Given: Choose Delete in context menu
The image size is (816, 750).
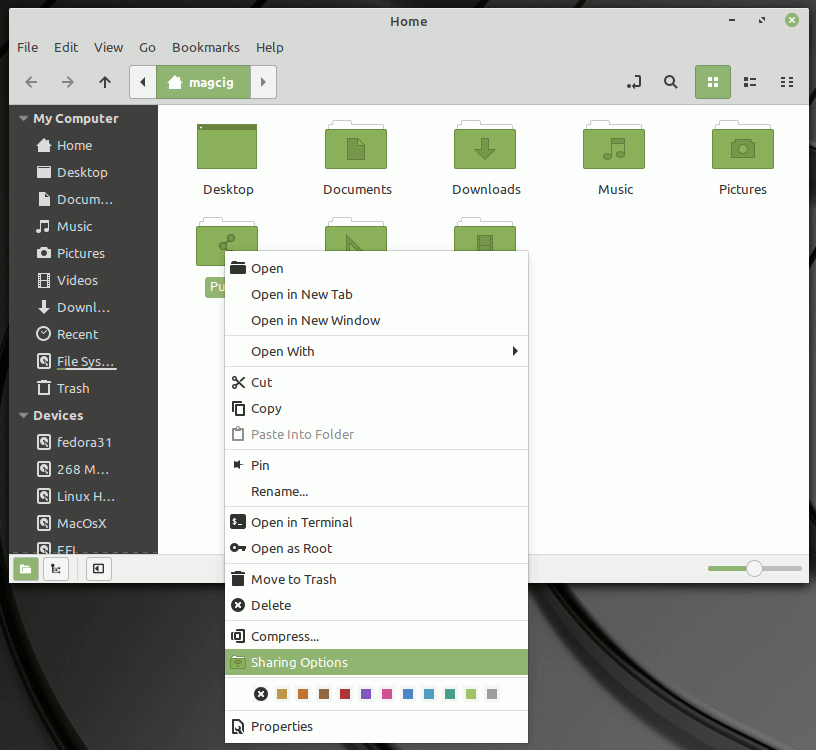Looking at the screenshot, I should point(376,605).
